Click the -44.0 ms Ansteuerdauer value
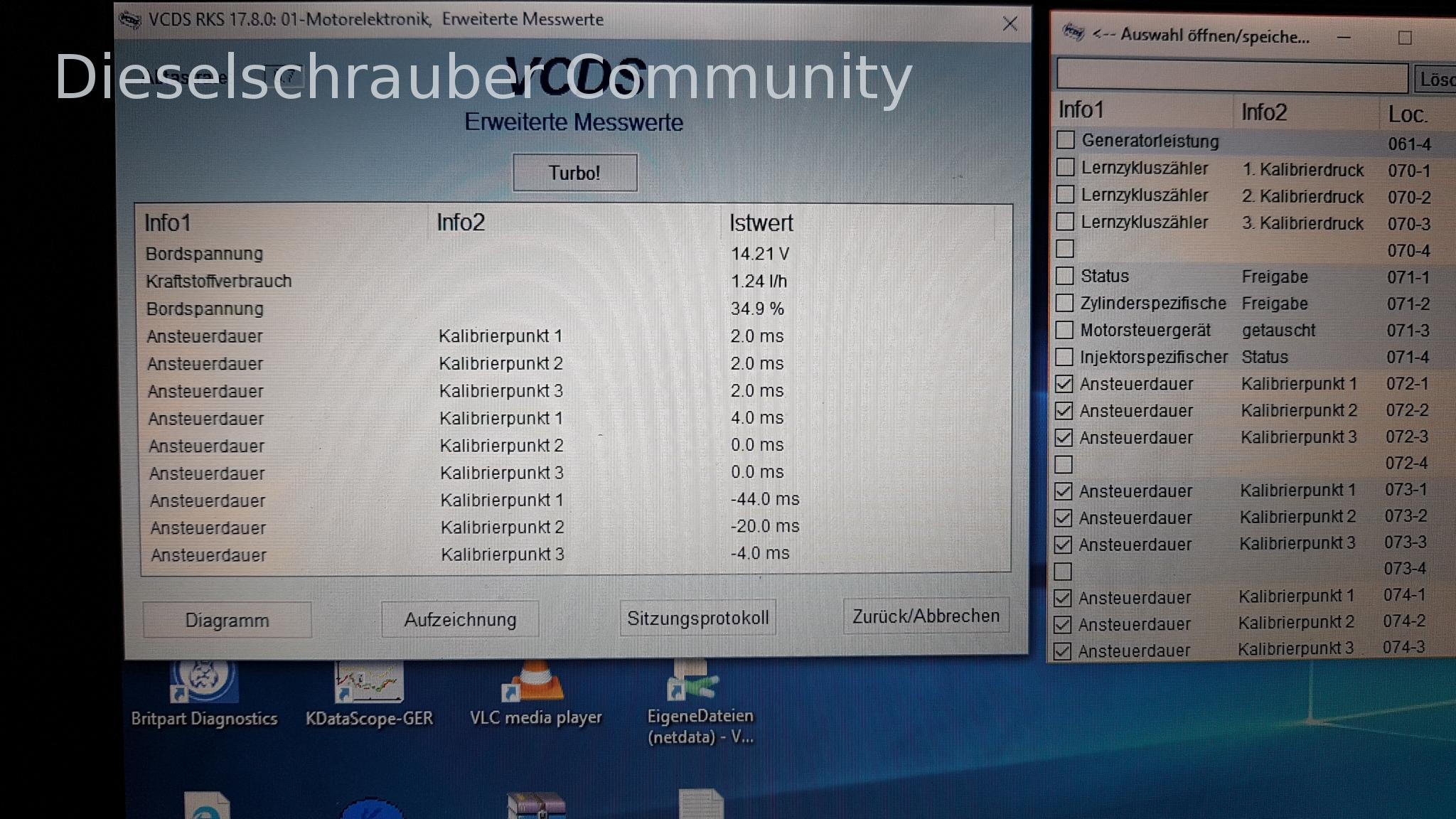Viewport: 1456px width, 819px height. coord(765,499)
